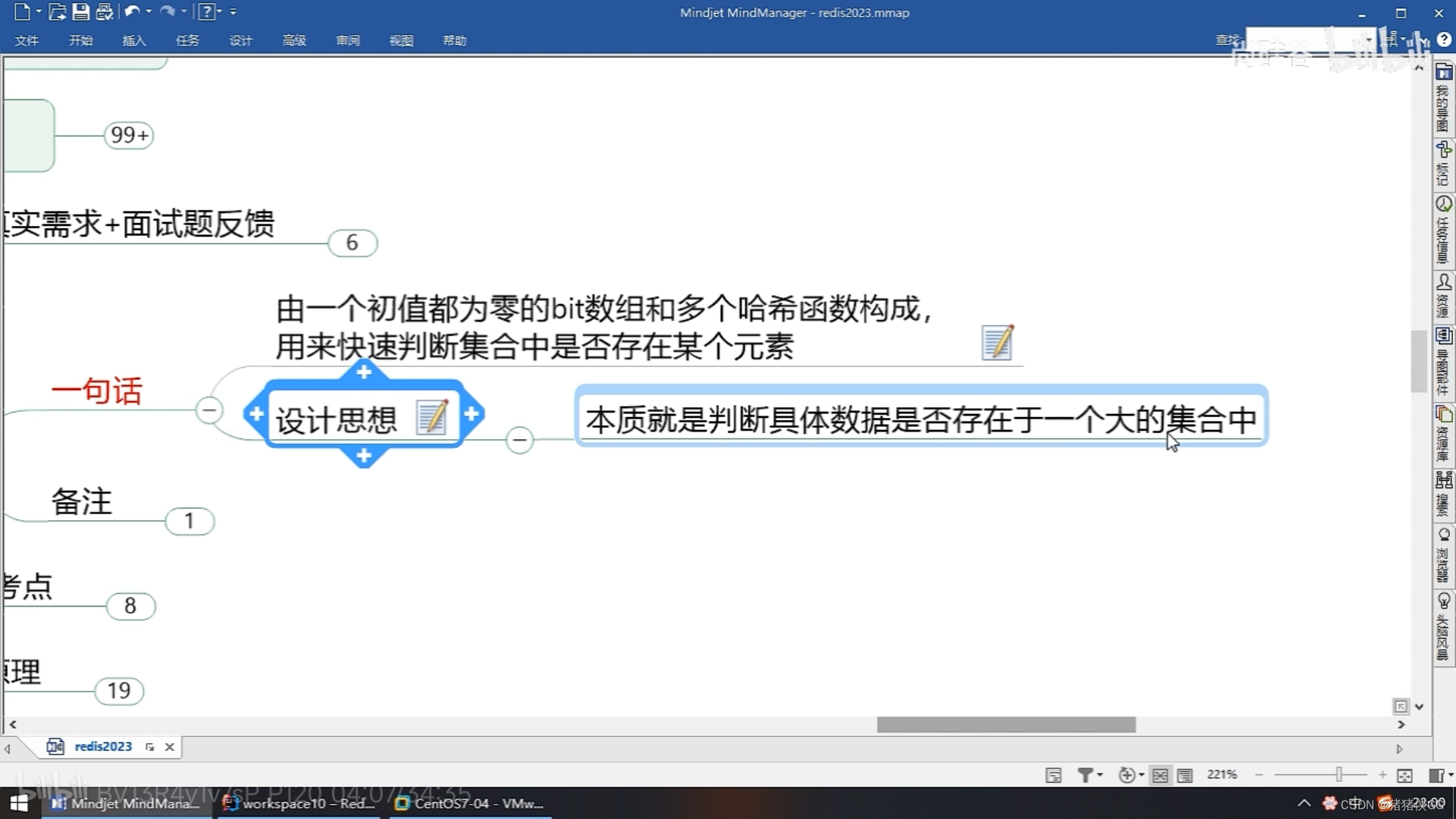The image size is (1456, 819).
Task: Customize the quick access toolbar dropdown
Action: tap(233, 11)
